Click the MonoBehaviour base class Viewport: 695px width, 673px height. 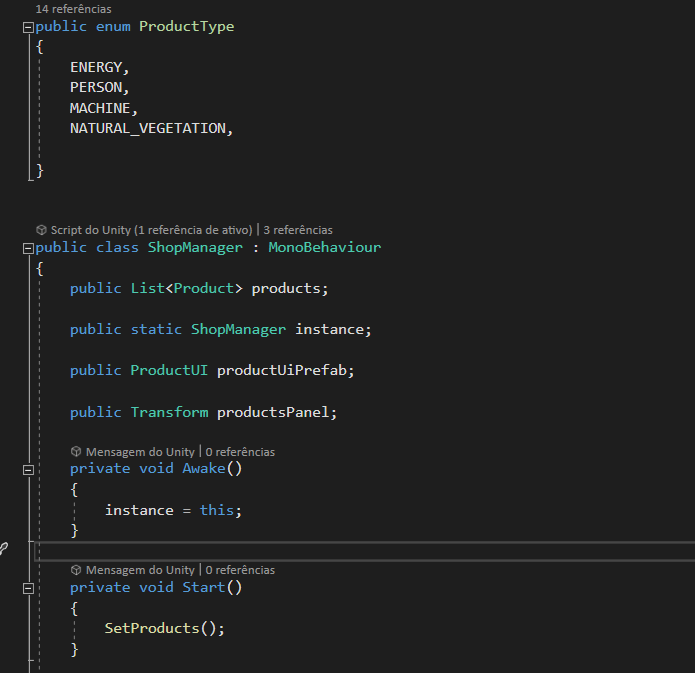click(x=324, y=247)
